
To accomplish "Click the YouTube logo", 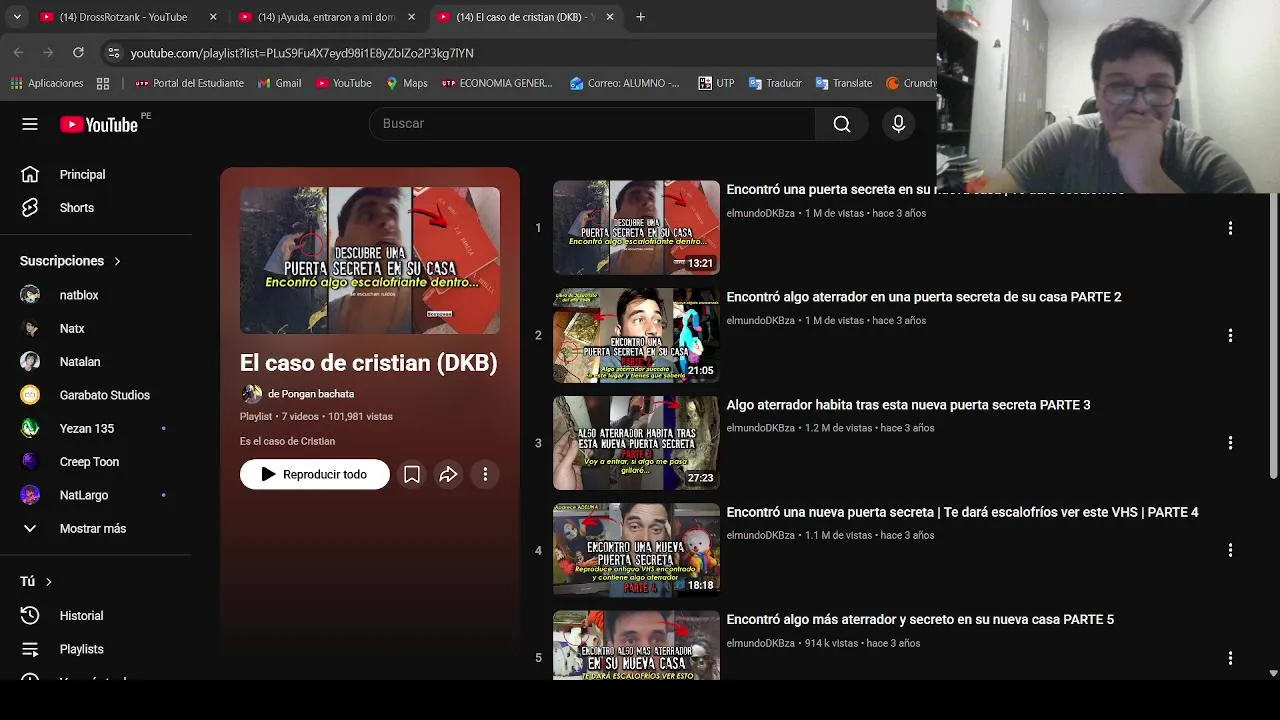I will (x=98, y=124).
